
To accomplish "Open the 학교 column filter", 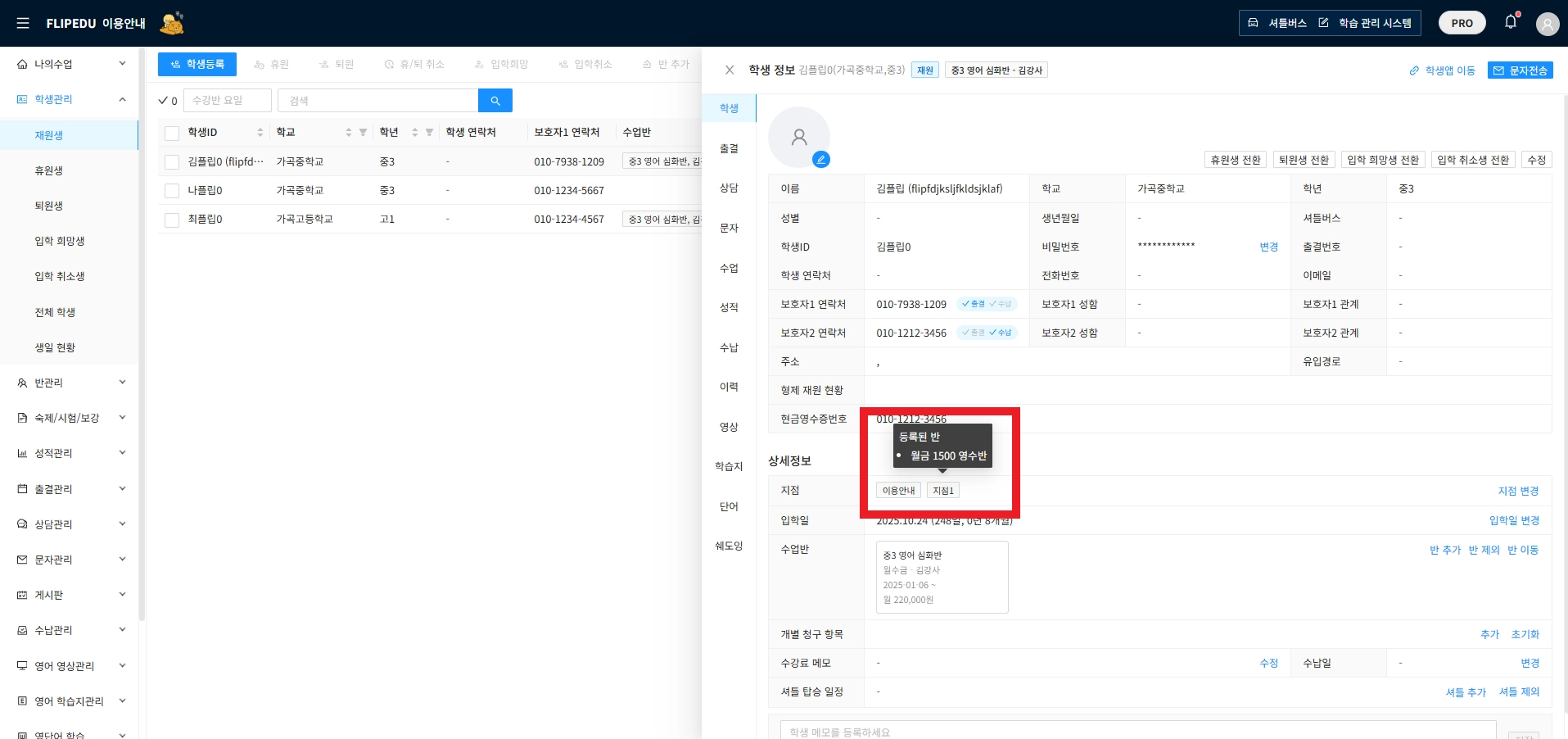I will click(x=363, y=132).
